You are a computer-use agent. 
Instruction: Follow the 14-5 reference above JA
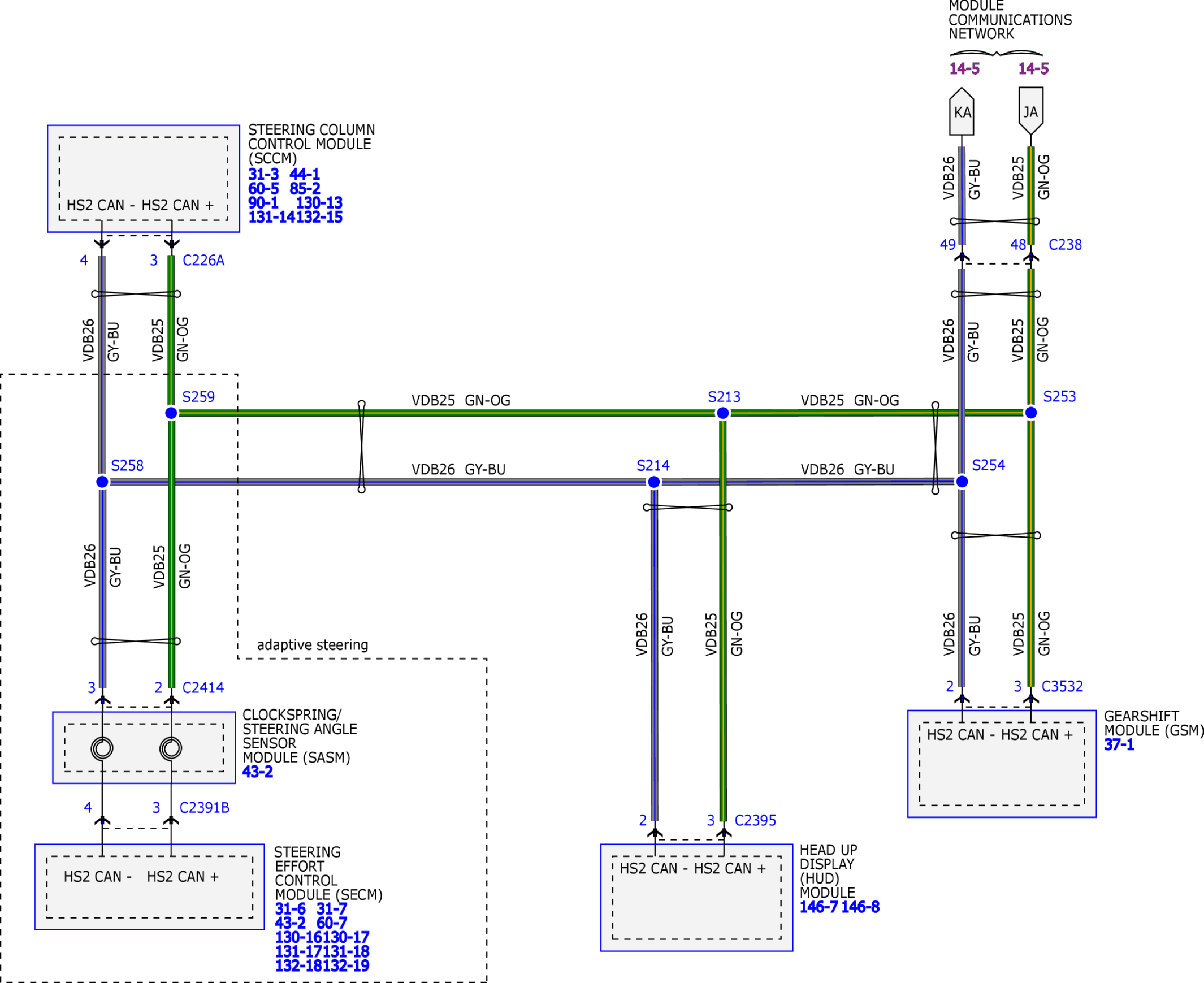coord(1033,69)
